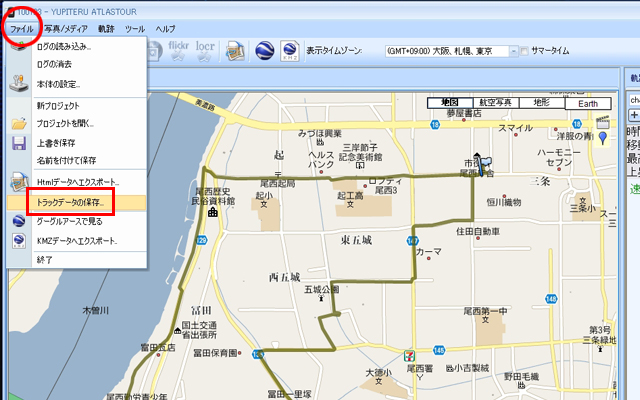
Task: Click the 恒川織物 map label
Action: 504,202
